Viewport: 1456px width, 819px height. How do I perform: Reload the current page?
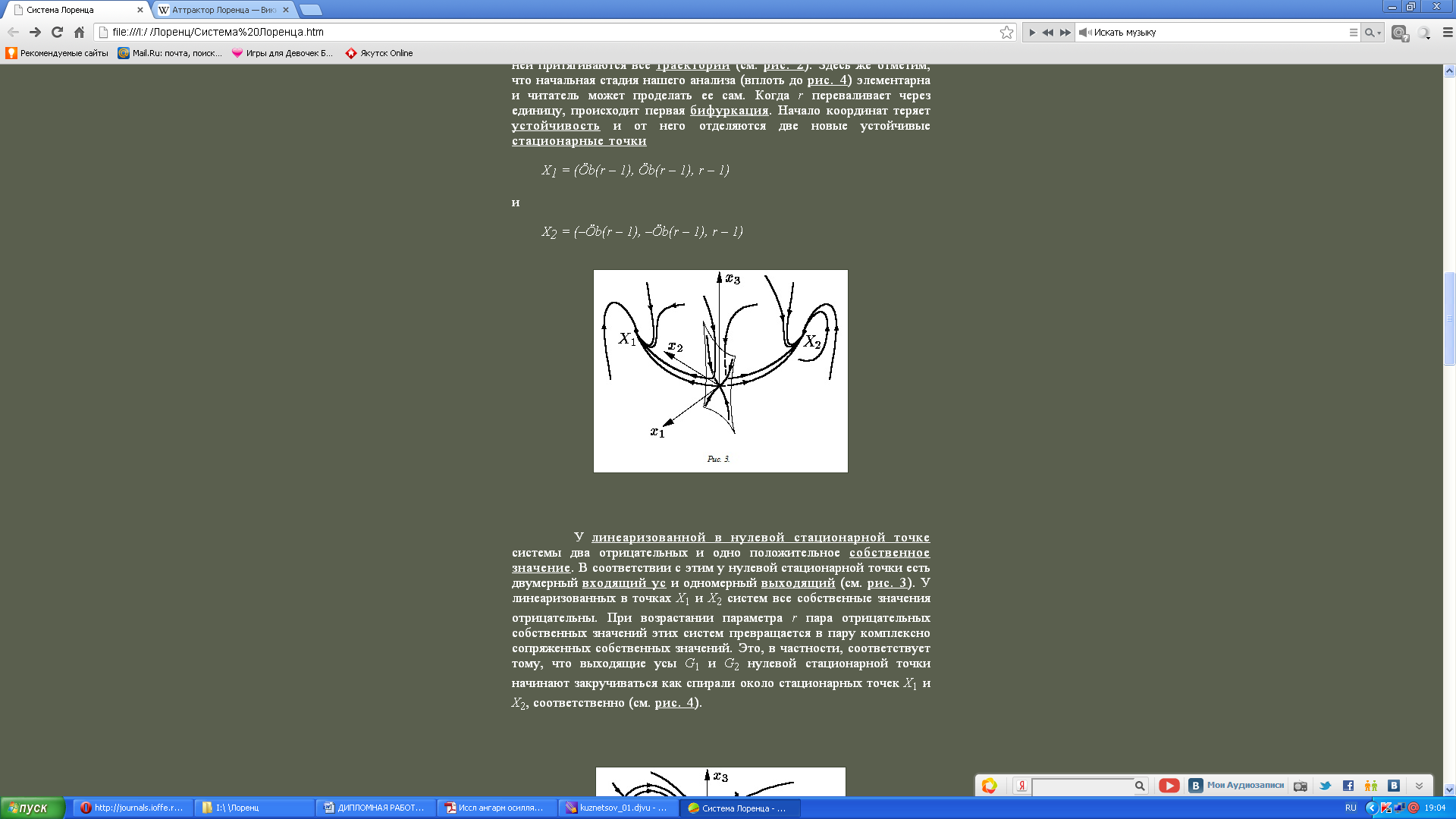tap(57, 33)
